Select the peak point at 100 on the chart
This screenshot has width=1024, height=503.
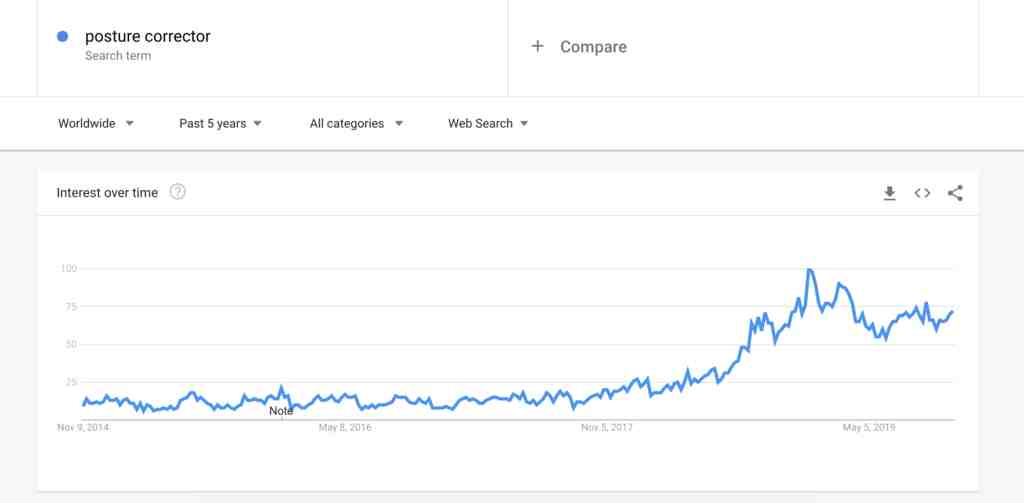(x=810, y=269)
